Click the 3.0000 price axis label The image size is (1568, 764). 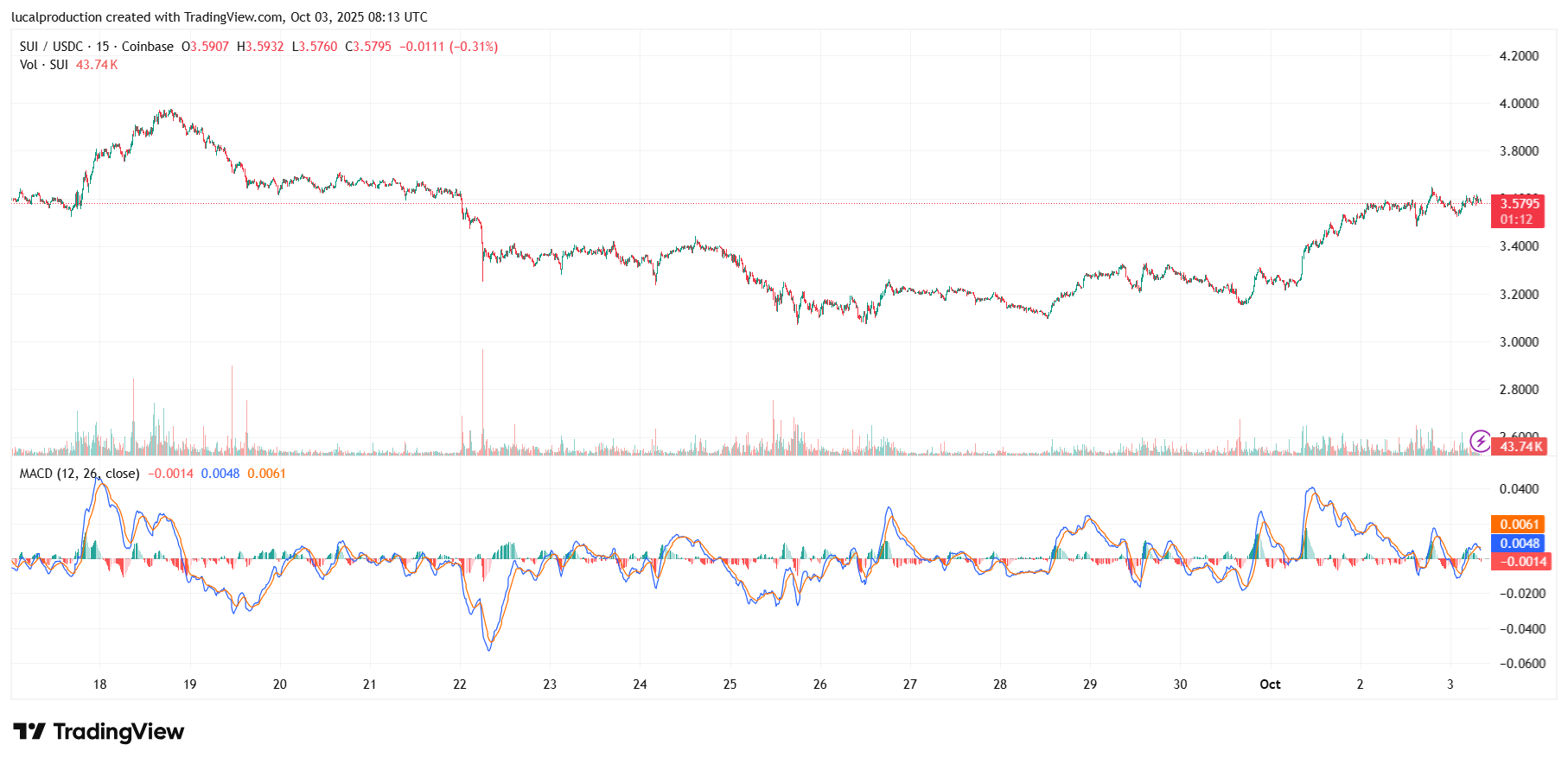[x=1519, y=342]
